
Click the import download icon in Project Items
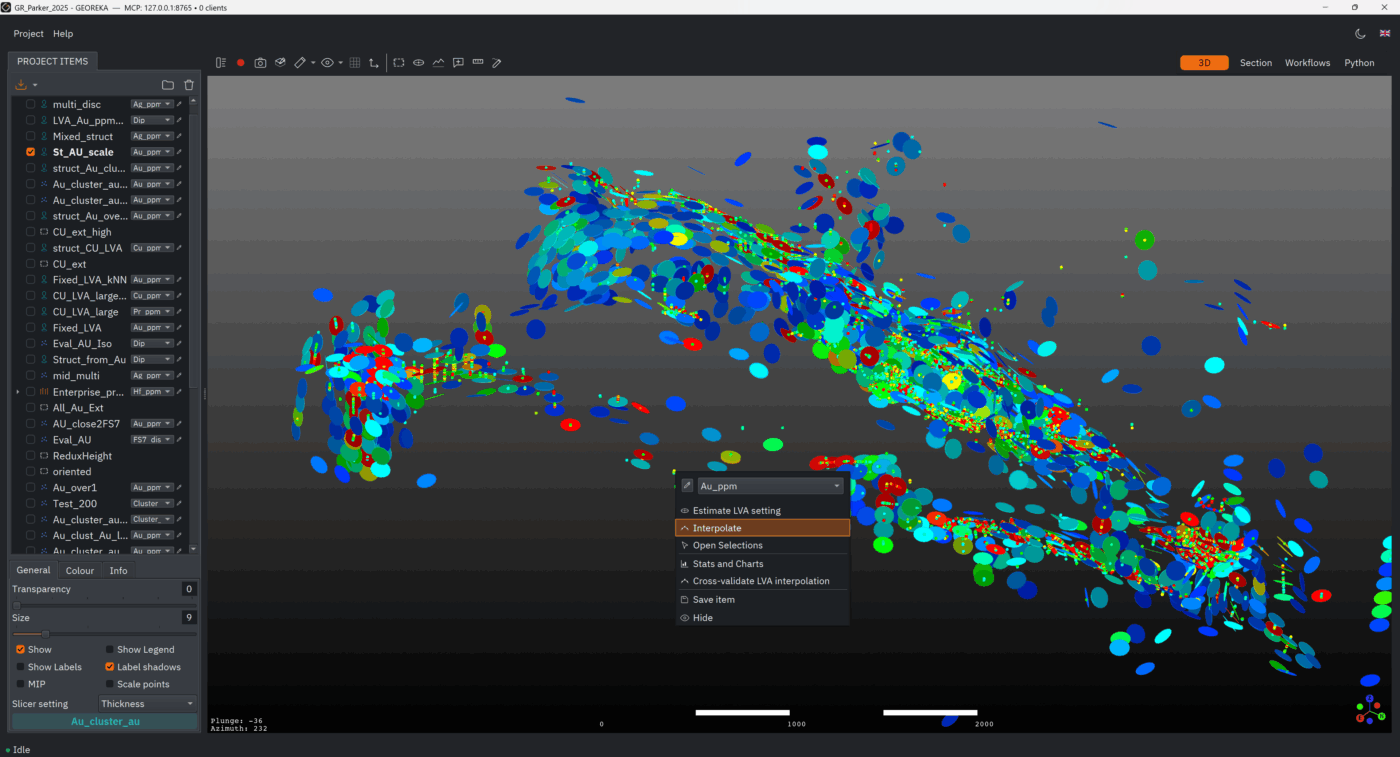pyautogui.click(x=21, y=85)
